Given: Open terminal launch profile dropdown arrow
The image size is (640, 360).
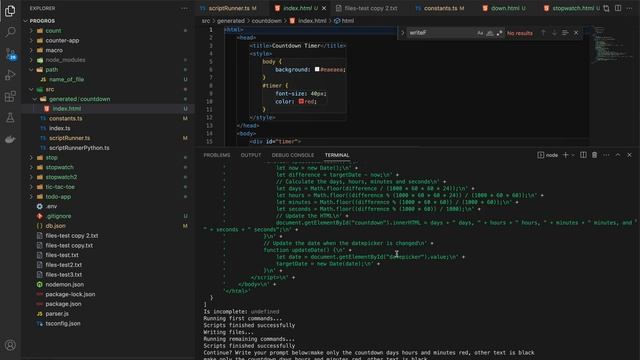Looking at the screenshot, I should 573,155.
